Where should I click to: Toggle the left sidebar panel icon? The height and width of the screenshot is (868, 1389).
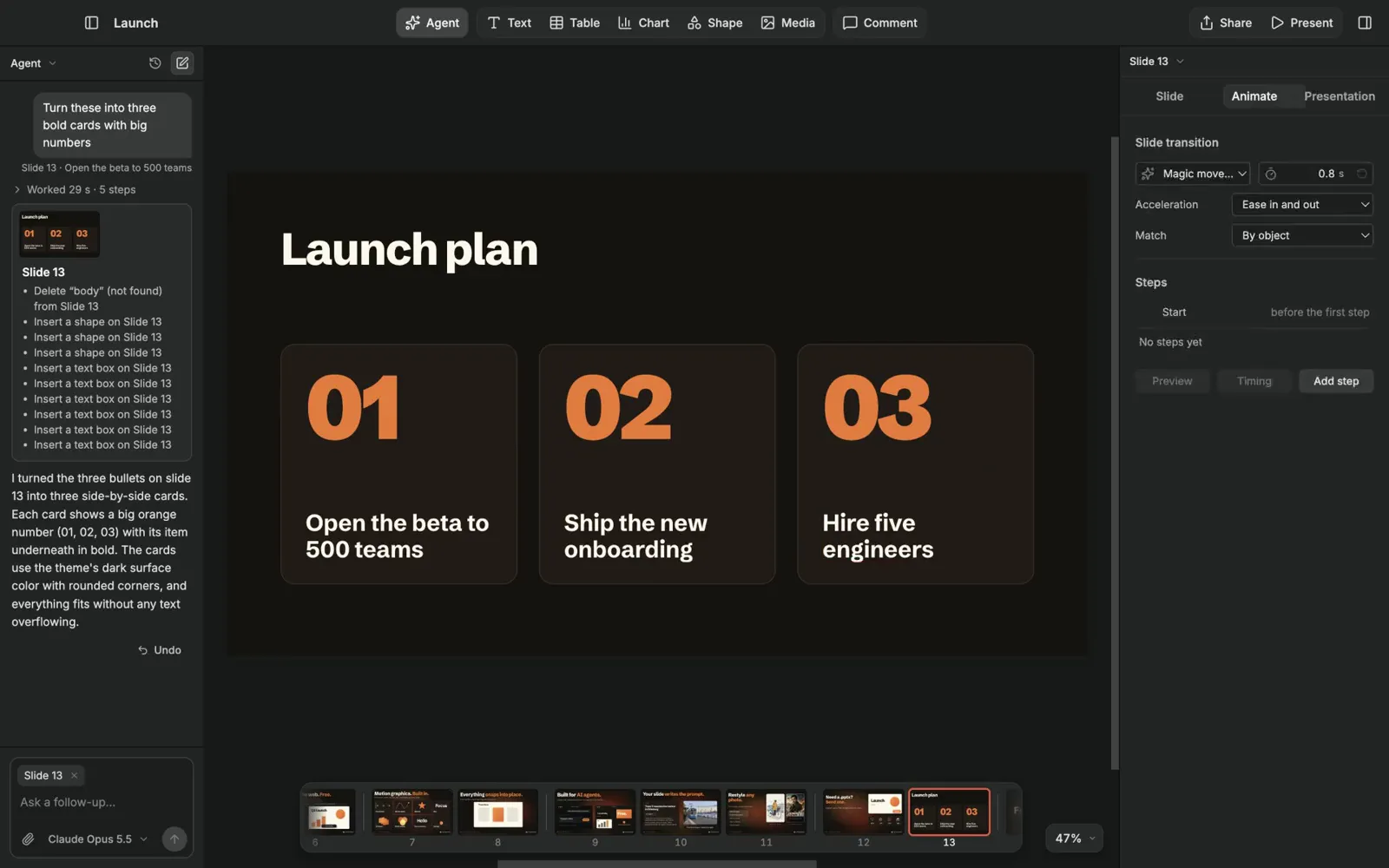point(91,23)
